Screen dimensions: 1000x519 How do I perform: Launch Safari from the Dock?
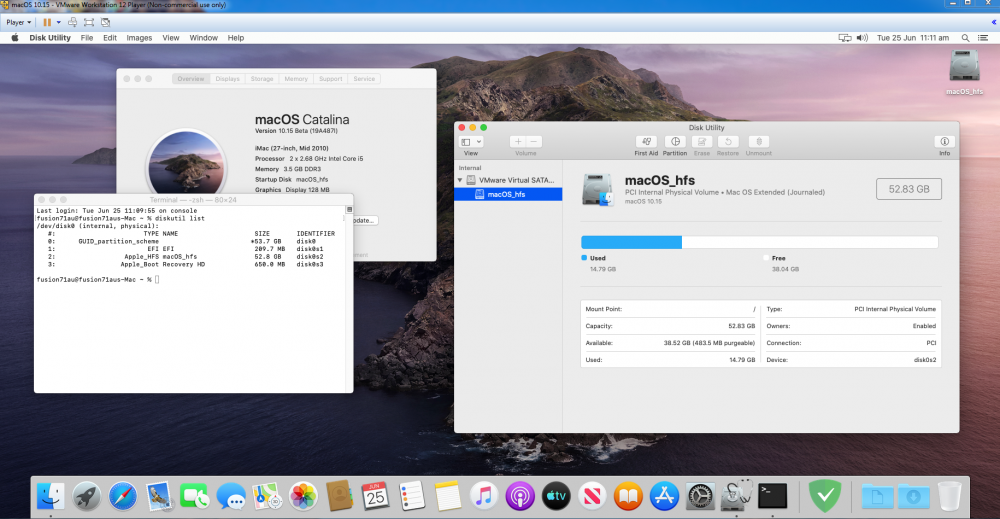[x=122, y=495]
